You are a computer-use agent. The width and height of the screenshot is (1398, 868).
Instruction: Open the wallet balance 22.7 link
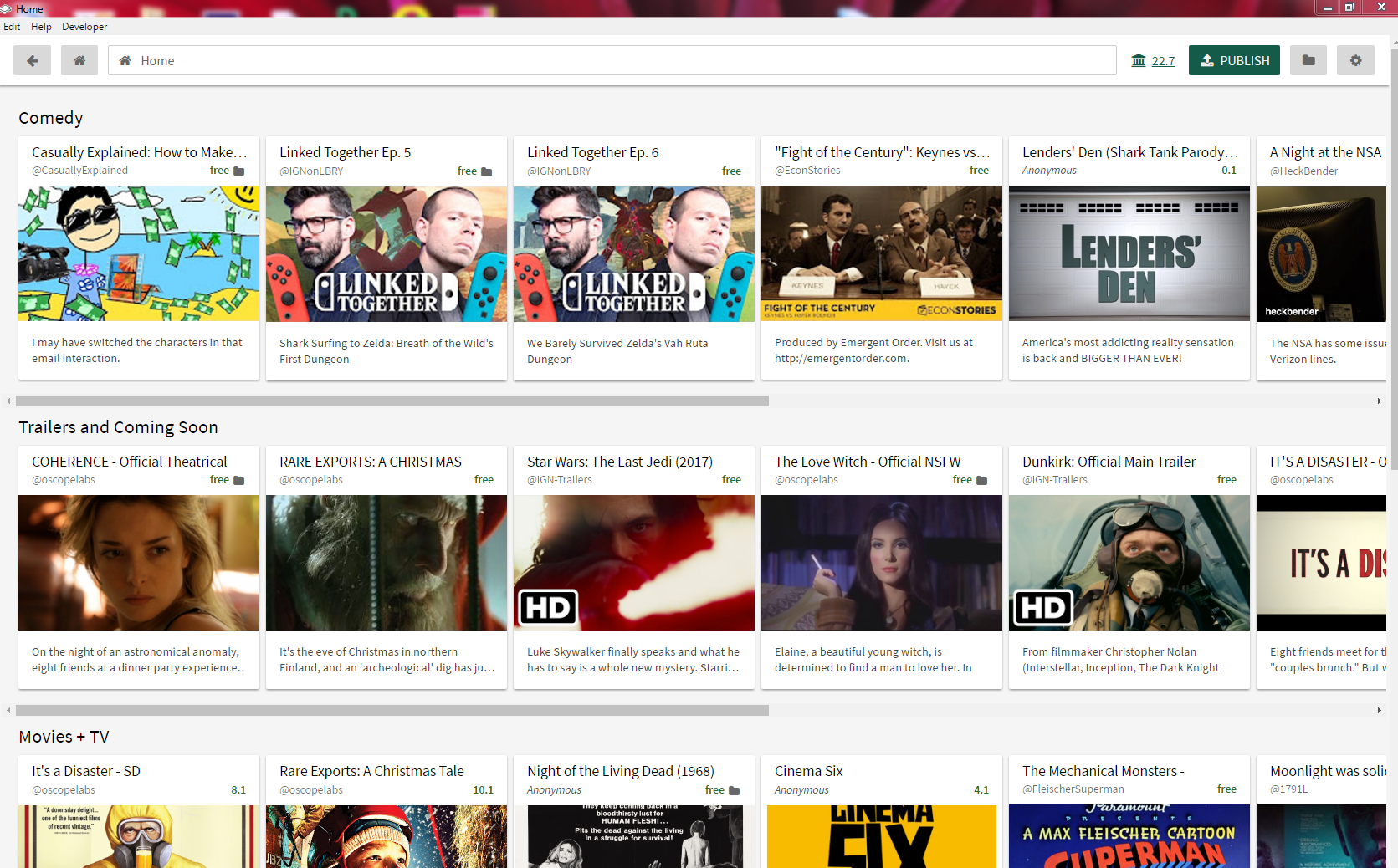[x=1163, y=61]
